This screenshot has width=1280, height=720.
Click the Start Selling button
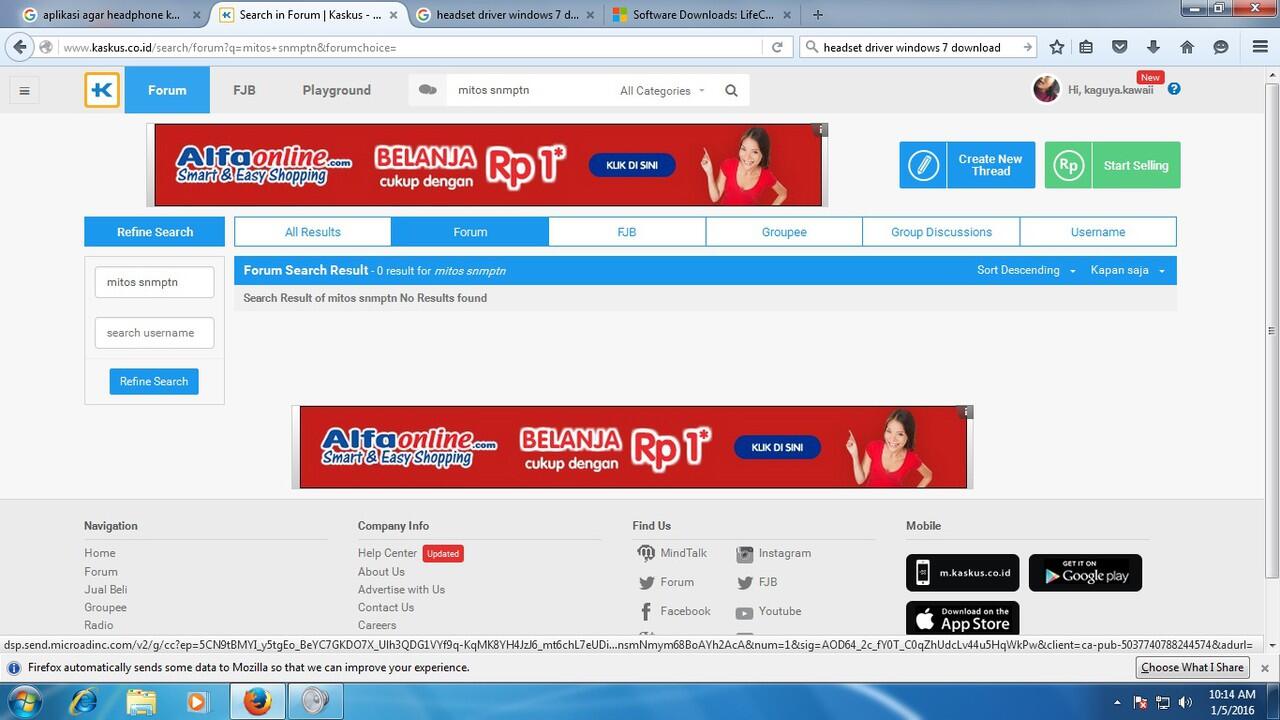click(x=1112, y=165)
